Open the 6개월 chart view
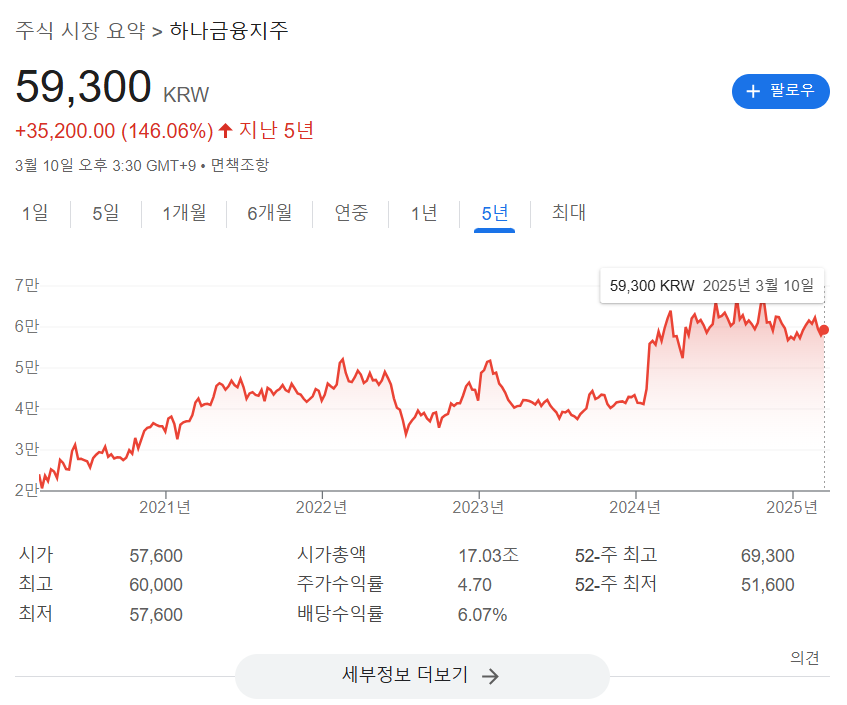Screen dimensions: 847x705 click(x=269, y=213)
